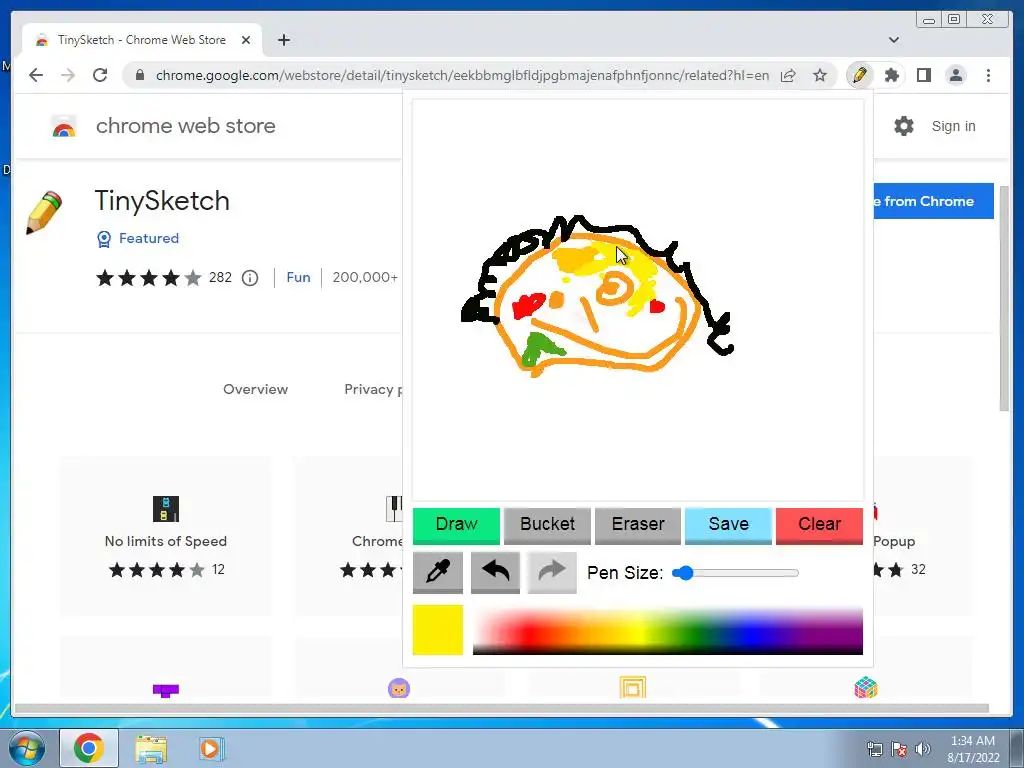Click the 200,000+ users text

[365, 278]
